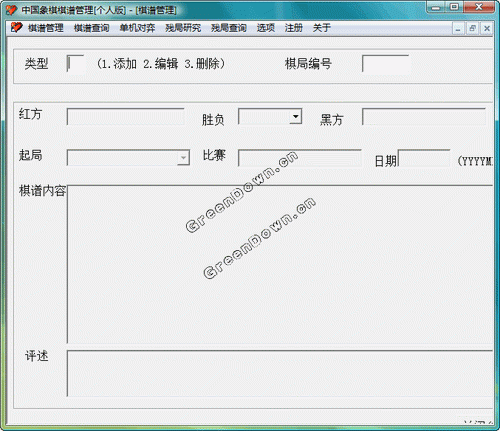Click the 棋局编号 number field

coord(386,64)
